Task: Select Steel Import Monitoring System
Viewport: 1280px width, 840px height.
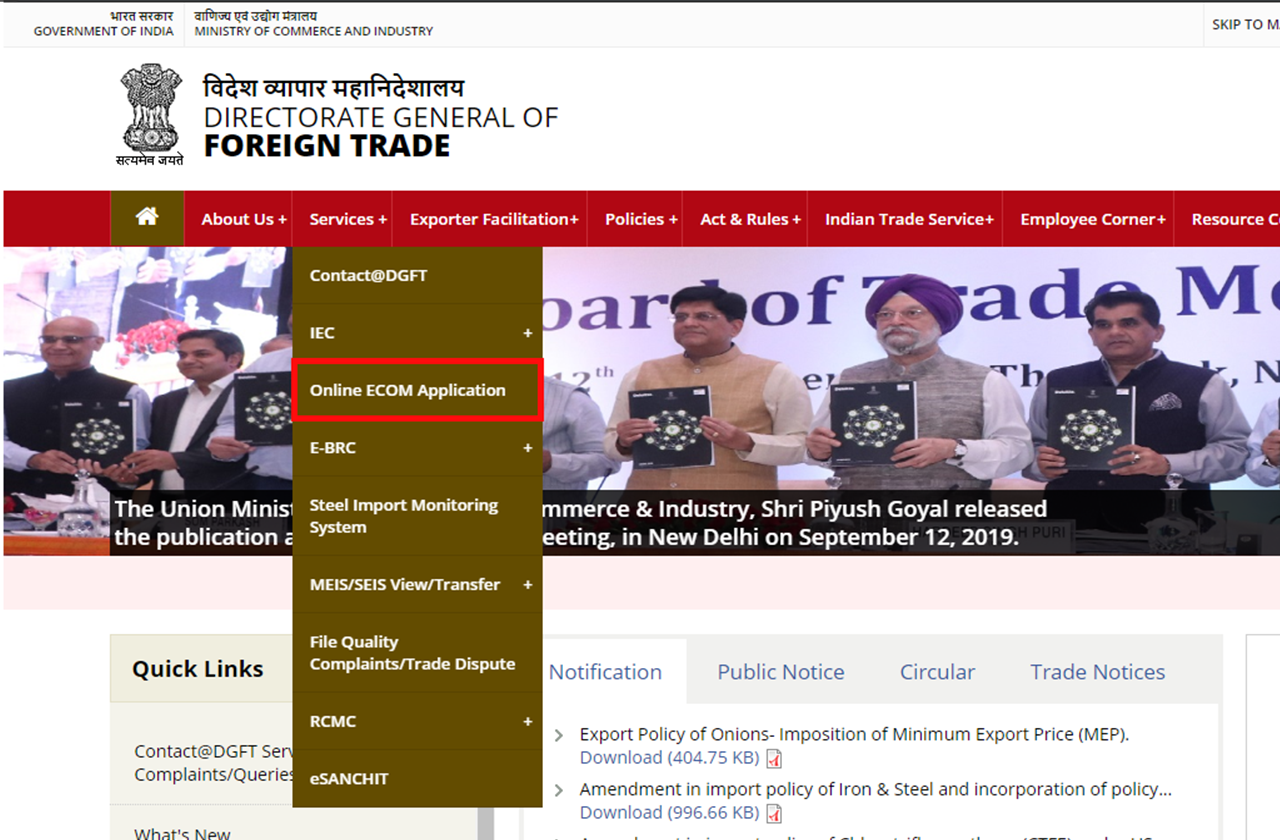Action: [417, 516]
